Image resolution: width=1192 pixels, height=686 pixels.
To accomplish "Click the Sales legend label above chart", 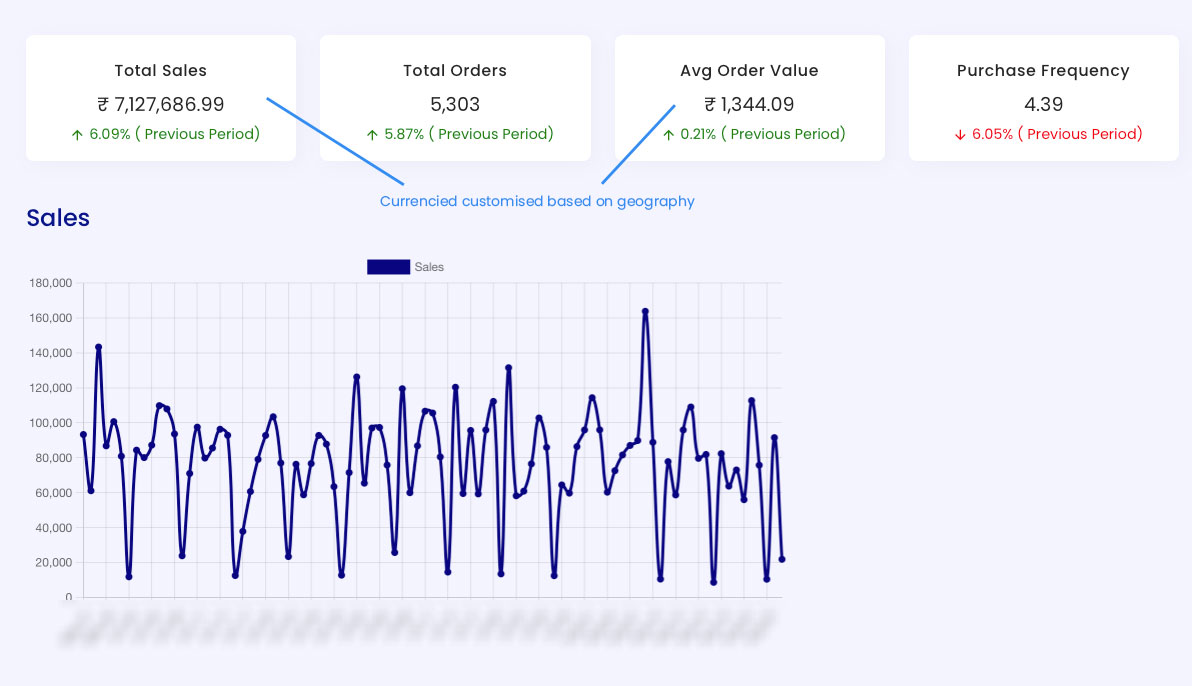I will coord(429,267).
